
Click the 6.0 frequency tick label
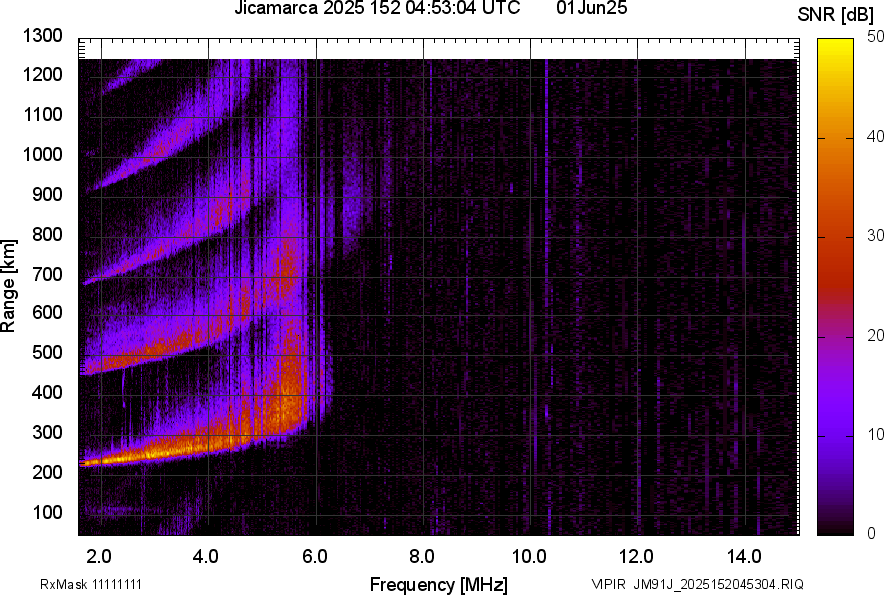point(314,557)
